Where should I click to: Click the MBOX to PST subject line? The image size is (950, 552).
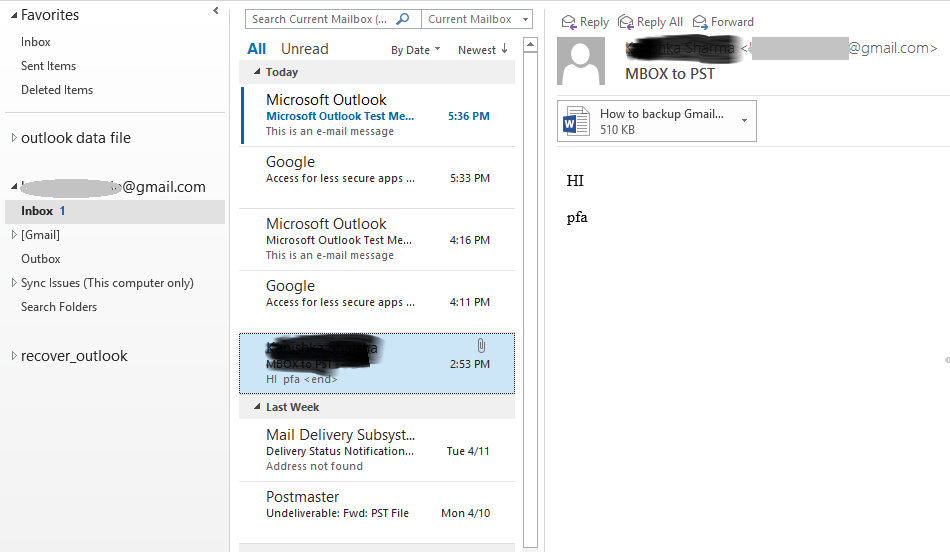point(670,74)
